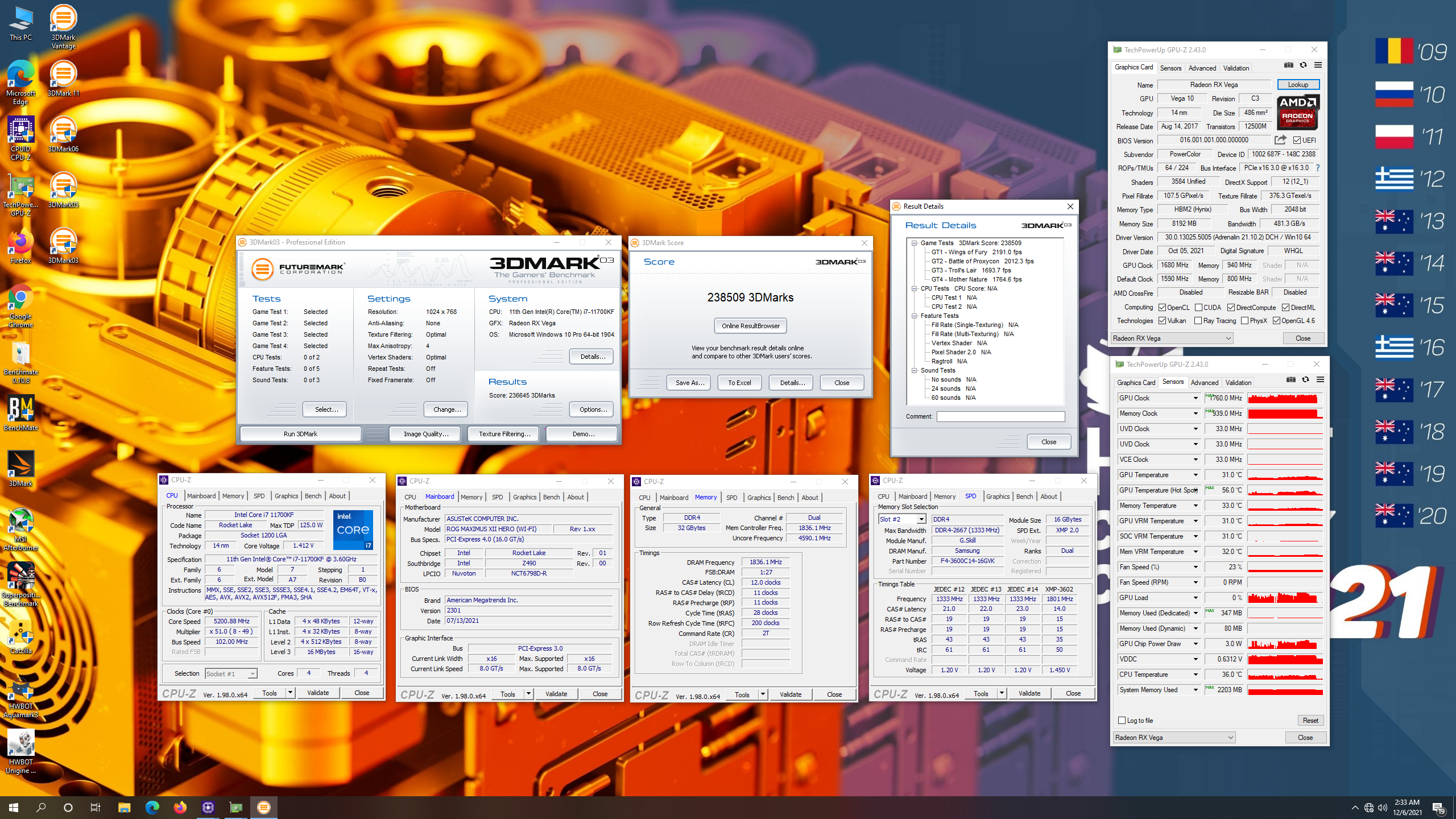The image size is (1456, 819).
Task: Toggle the CUDA checkbox in GPU-Z
Action: [x=1199, y=308]
